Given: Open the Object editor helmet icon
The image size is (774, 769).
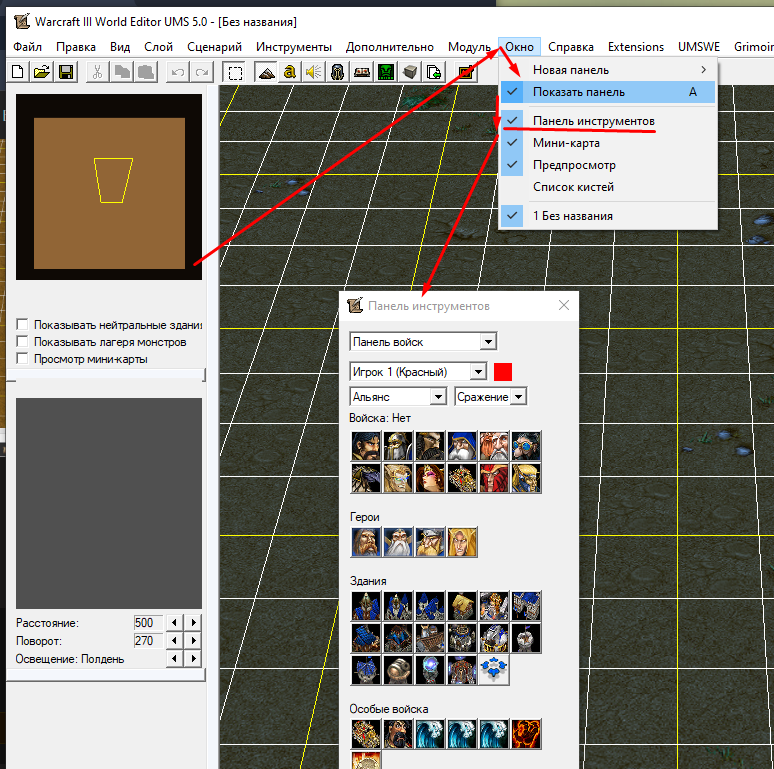Looking at the screenshot, I should pyautogui.click(x=338, y=73).
